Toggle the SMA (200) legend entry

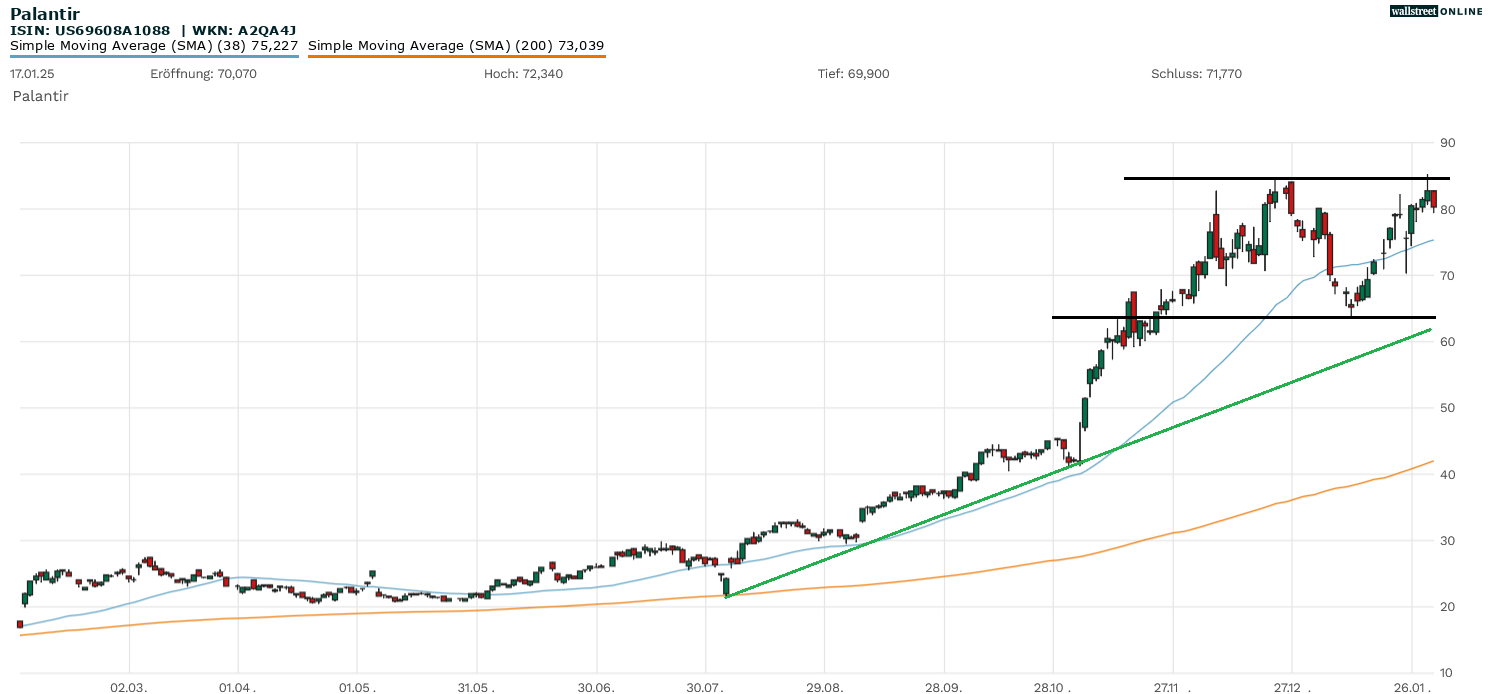[x=456, y=46]
